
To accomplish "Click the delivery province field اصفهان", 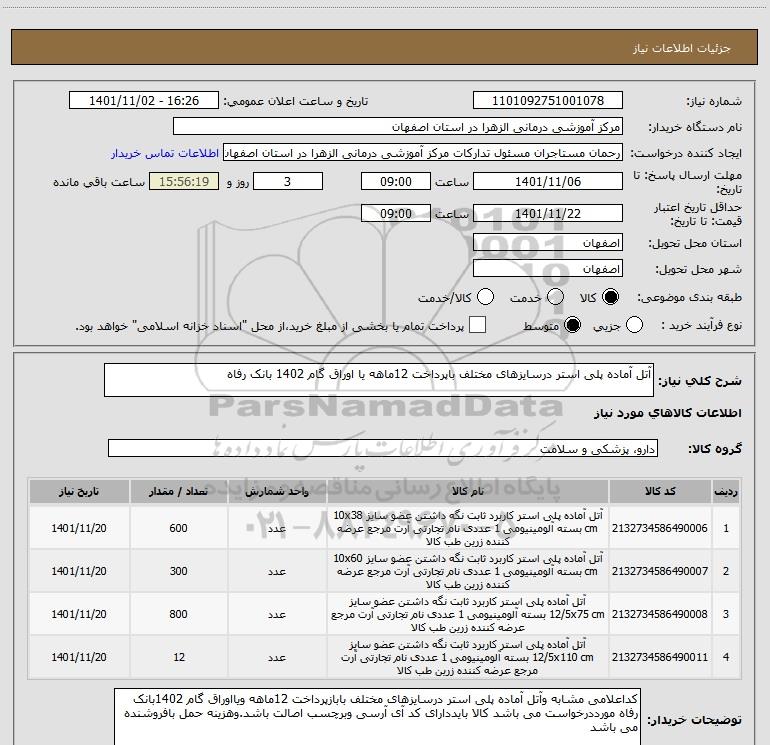I will click(548, 243).
